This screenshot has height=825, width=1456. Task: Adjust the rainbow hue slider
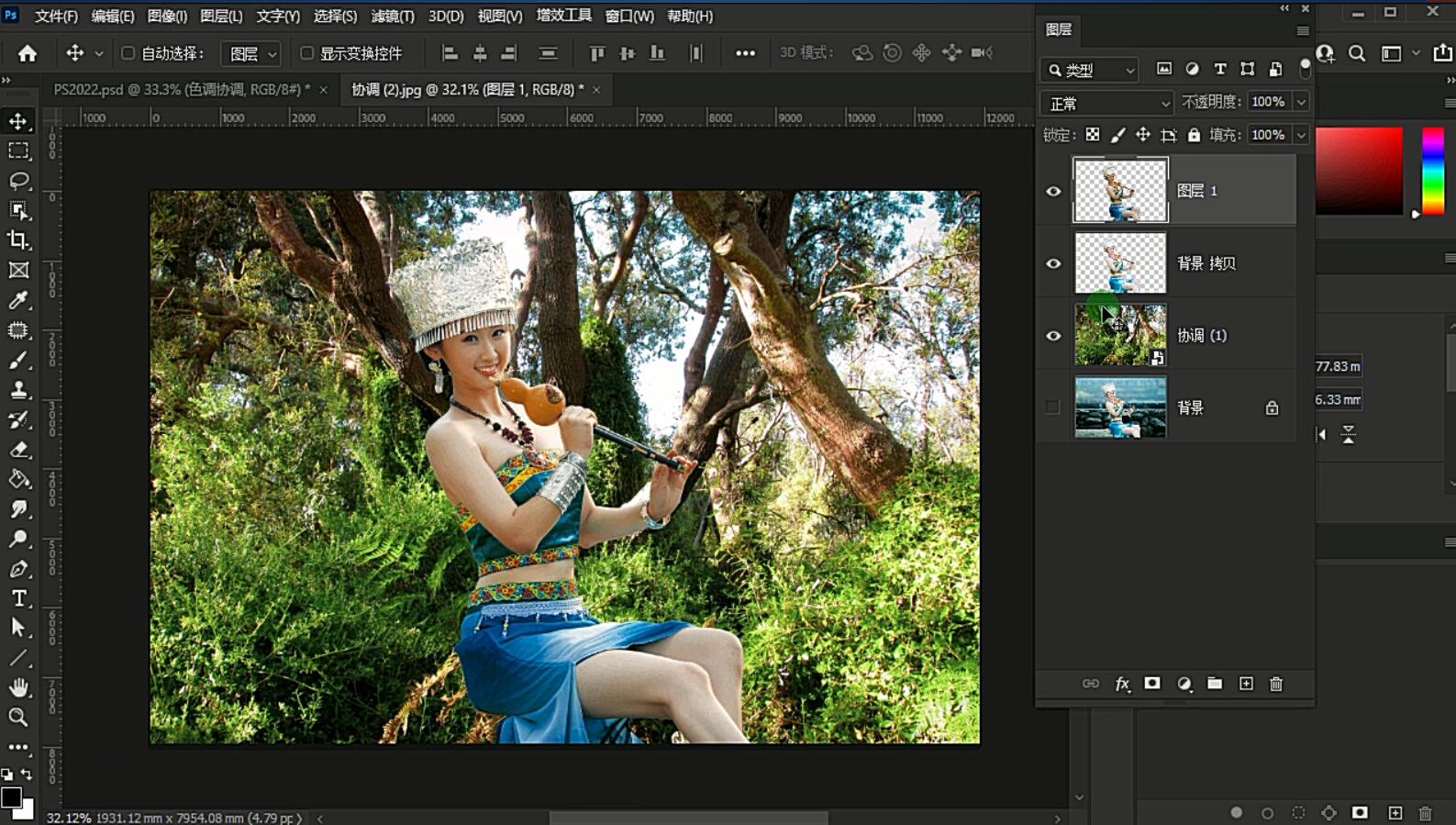(x=1433, y=172)
